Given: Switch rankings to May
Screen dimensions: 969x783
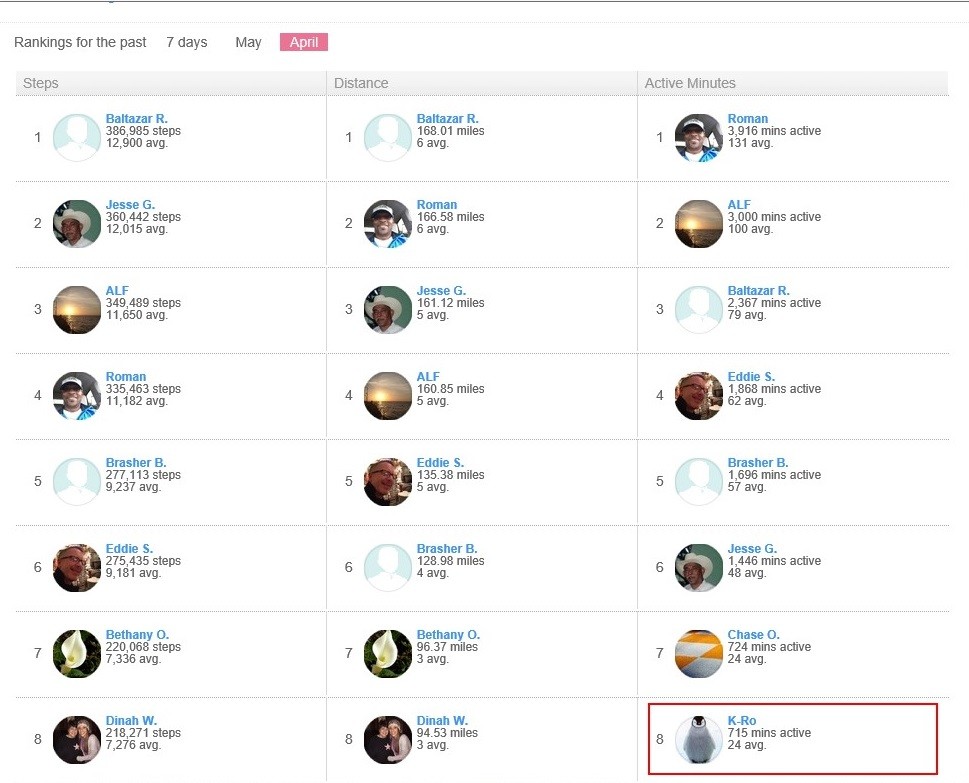Looking at the screenshot, I should click(x=248, y=42).
